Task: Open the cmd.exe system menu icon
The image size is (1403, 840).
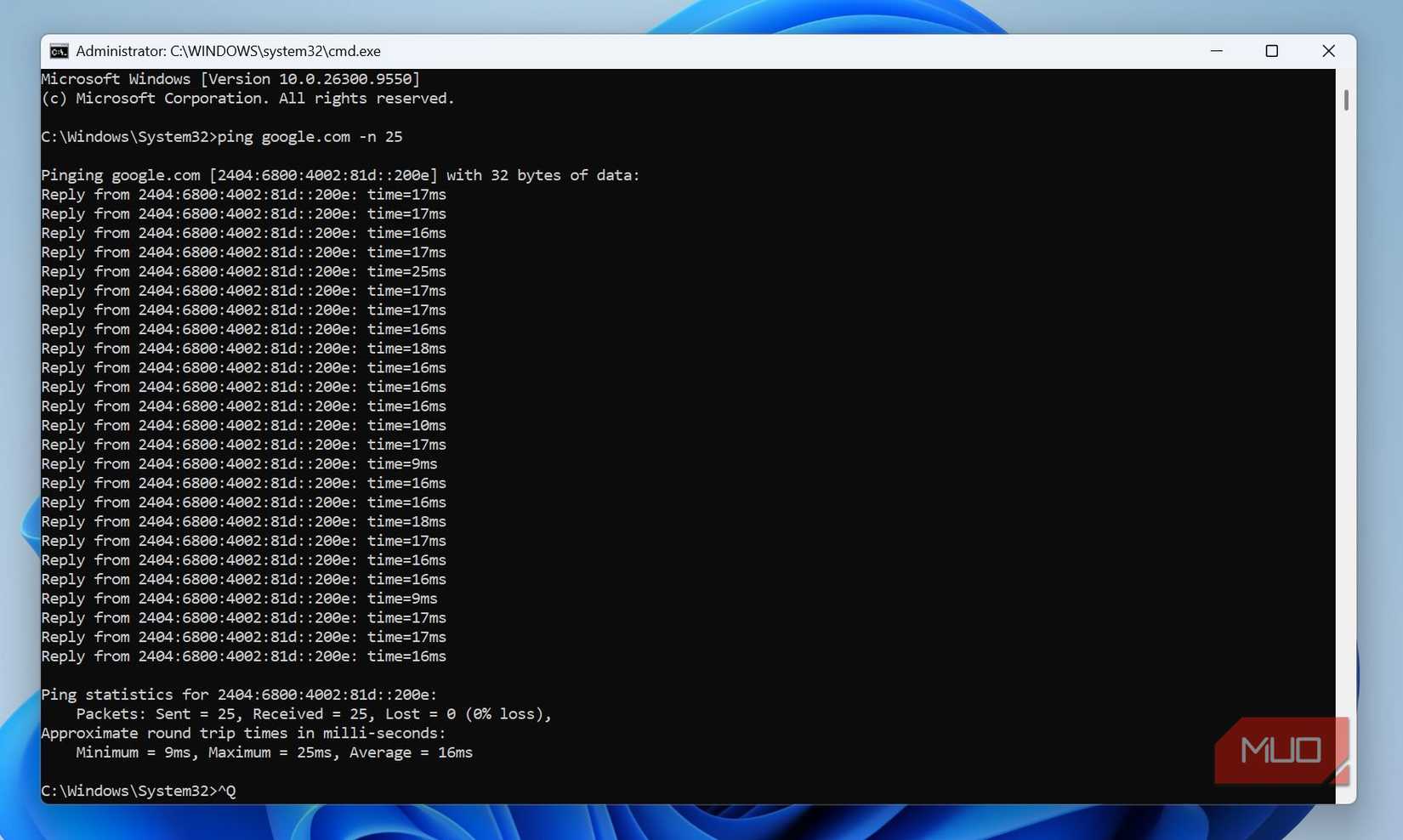Action: click(59, 52)
